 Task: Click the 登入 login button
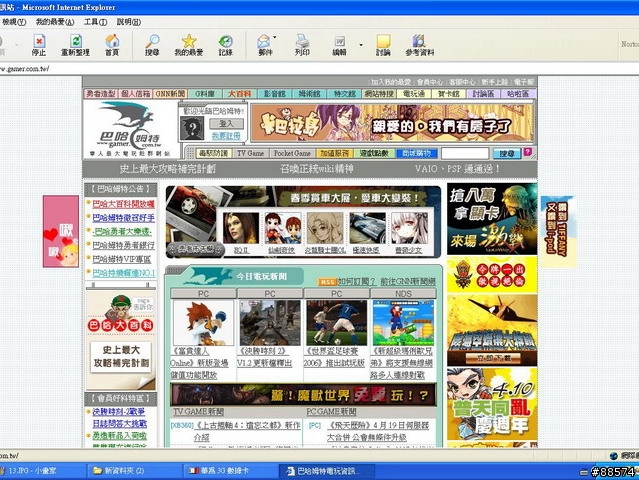pyautogui.click(x=226, y=123)
